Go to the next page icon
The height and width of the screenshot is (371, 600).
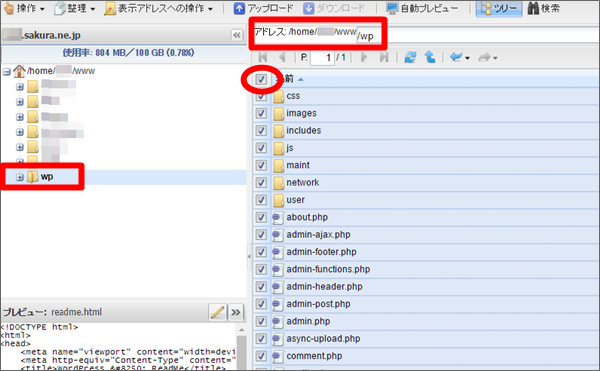[x=364, y=57]
